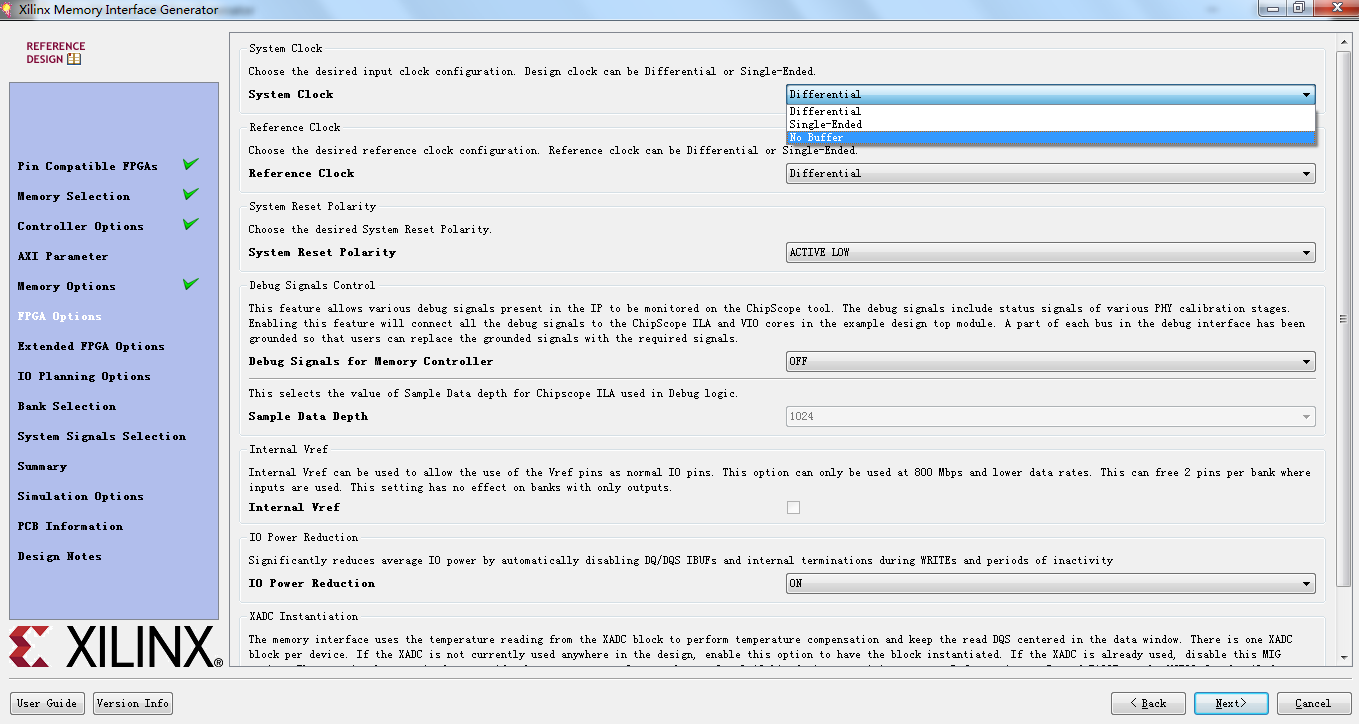
Task: Go to IO Planning Options step
Action: 84,376
